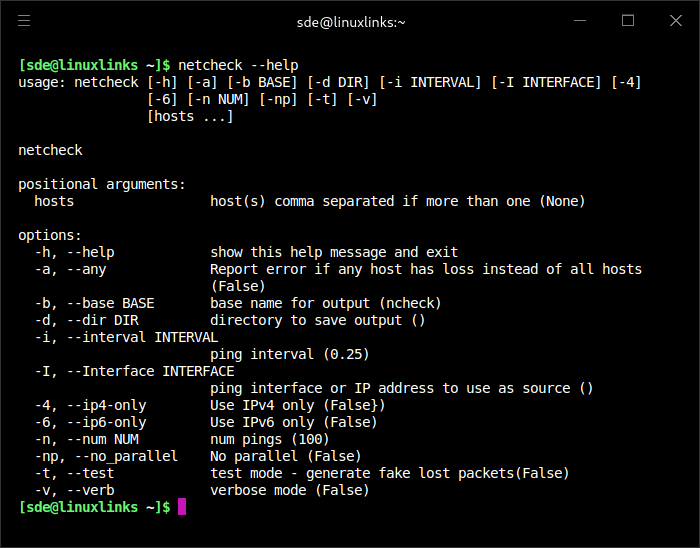Screen dimensions: 700x548
Task: Click the sde@linuxlinks window title
Action: coord(350,21)
